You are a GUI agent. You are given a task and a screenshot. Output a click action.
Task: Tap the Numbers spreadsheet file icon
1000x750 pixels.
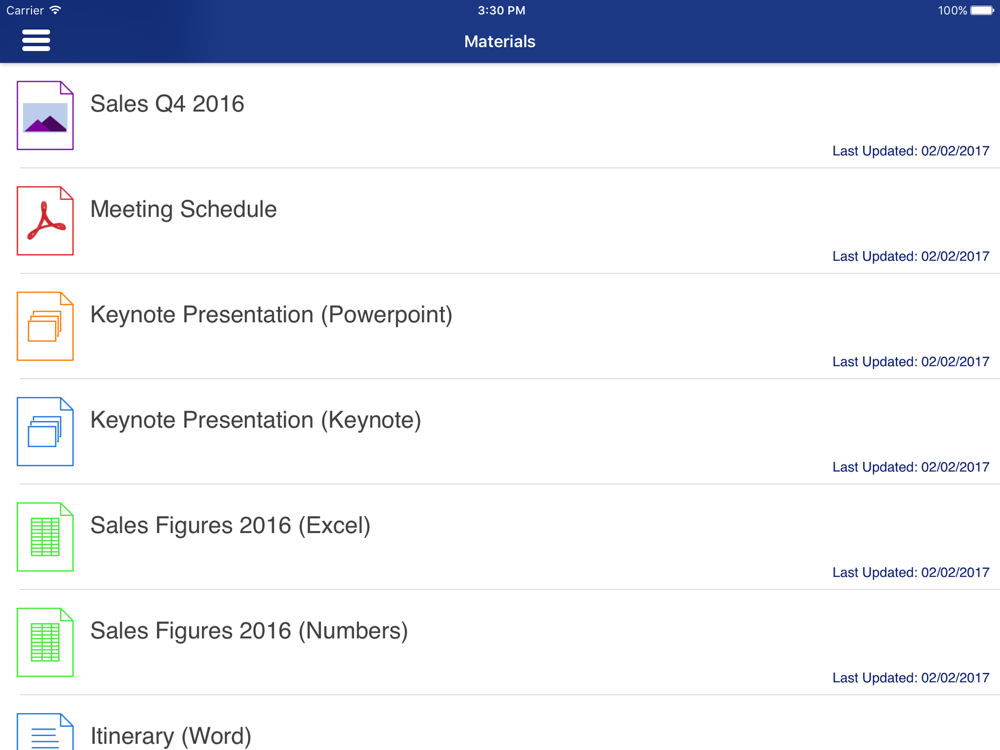(x=45, y=642)
